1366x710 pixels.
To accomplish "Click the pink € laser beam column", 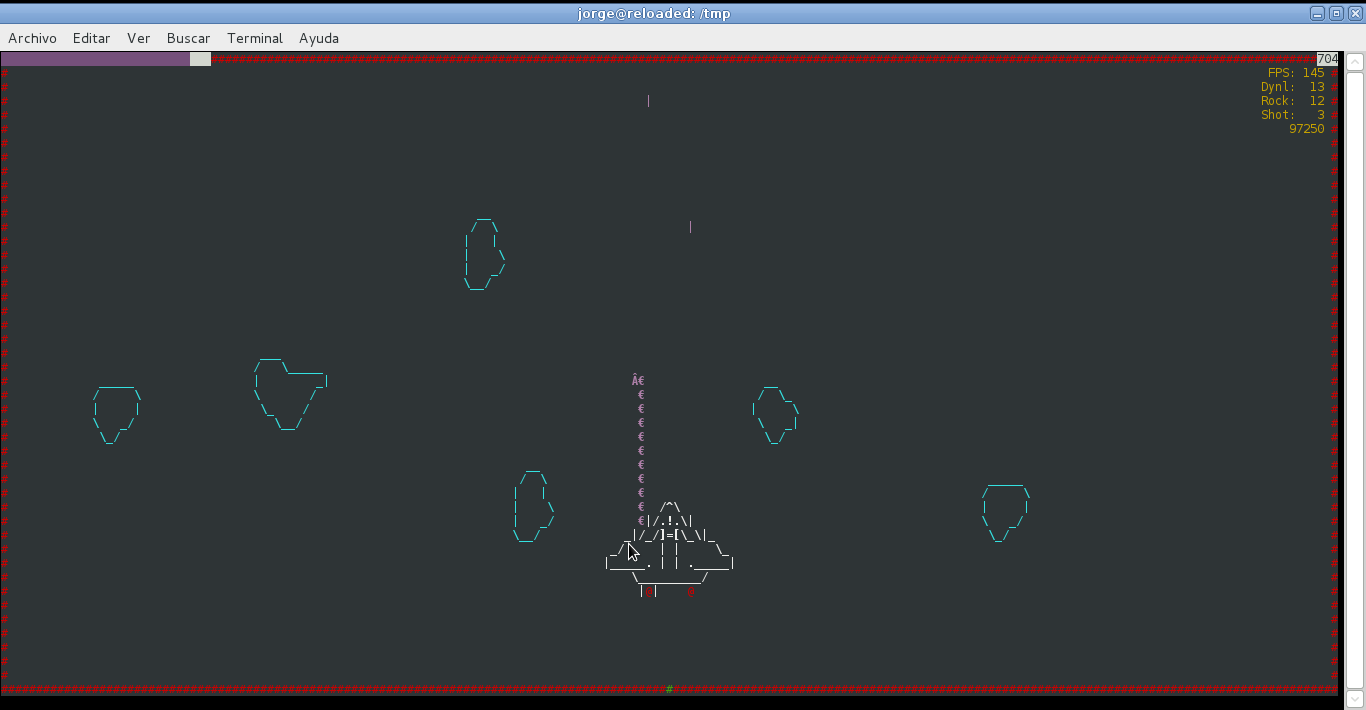I will 640,450.
